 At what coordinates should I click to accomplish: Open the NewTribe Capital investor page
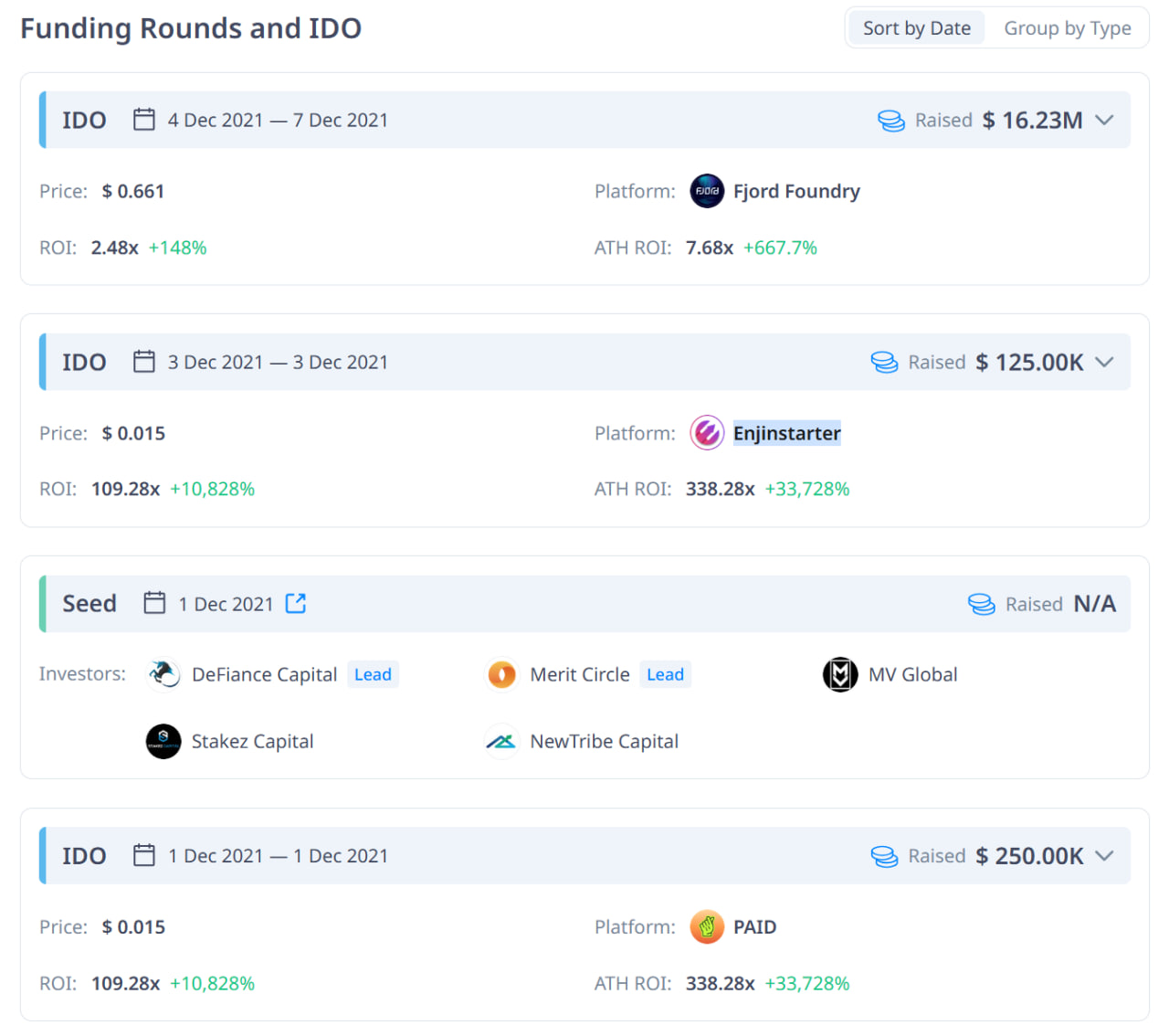pyautogui.click(x=605, y=742)
